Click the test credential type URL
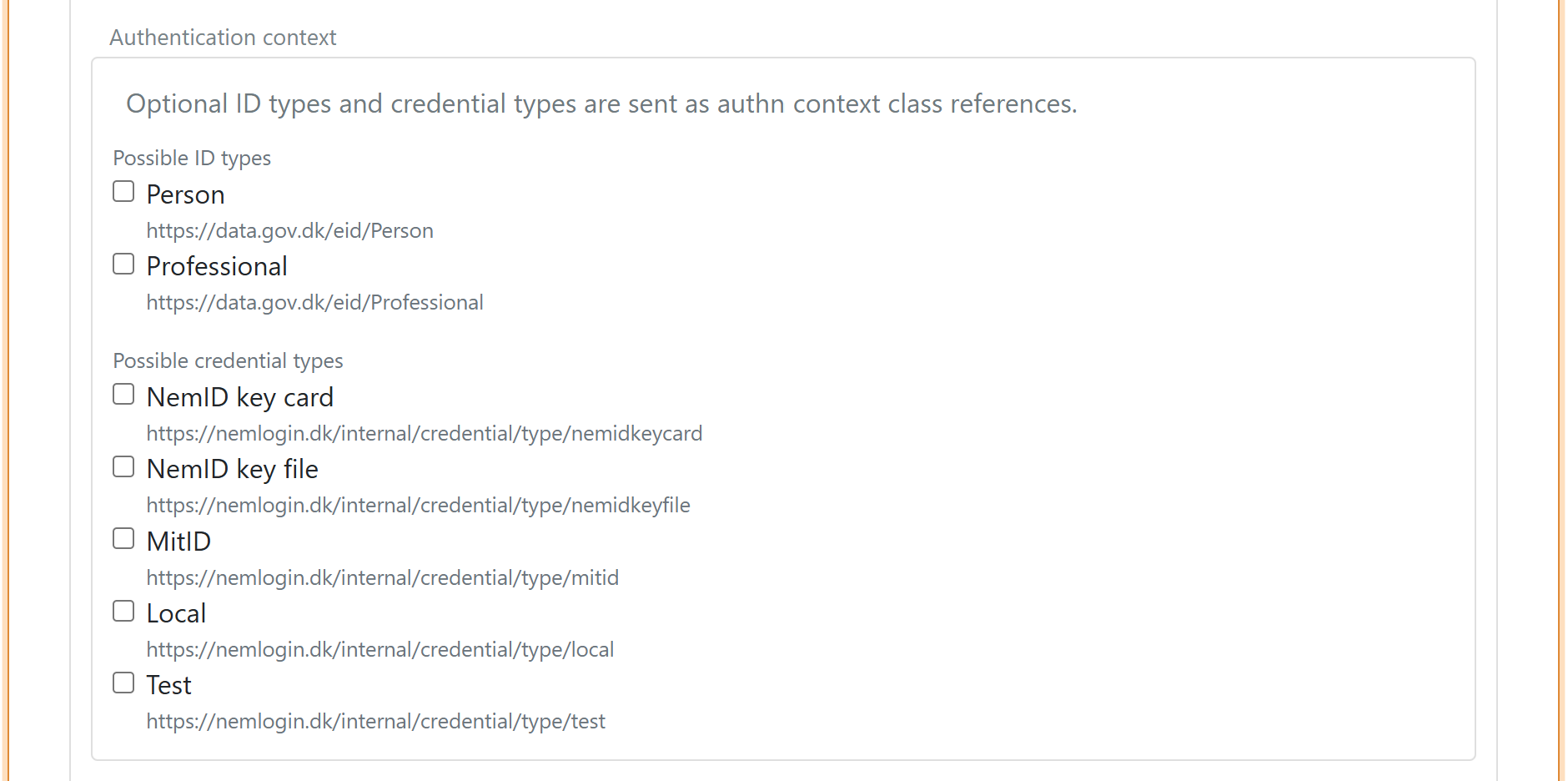Viewport: 1568px width, 781px height. [x=375, y=721]
